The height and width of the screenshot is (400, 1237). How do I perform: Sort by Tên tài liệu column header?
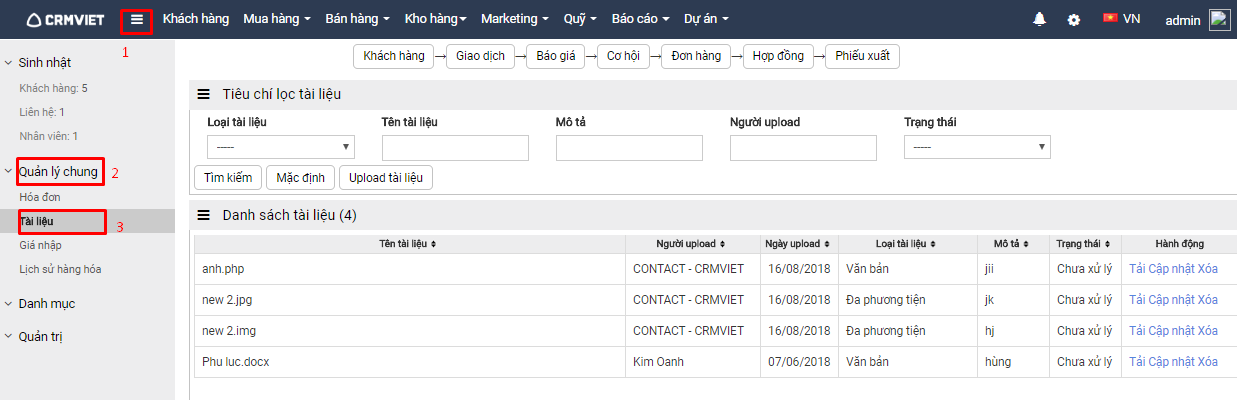tap(408, 244)
